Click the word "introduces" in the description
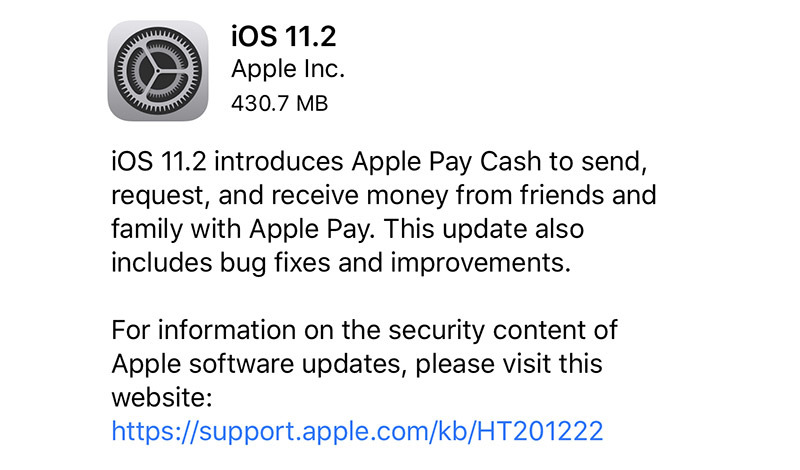Image resolution: width=800 pixels, height=470 pixels. pos(279,161)
